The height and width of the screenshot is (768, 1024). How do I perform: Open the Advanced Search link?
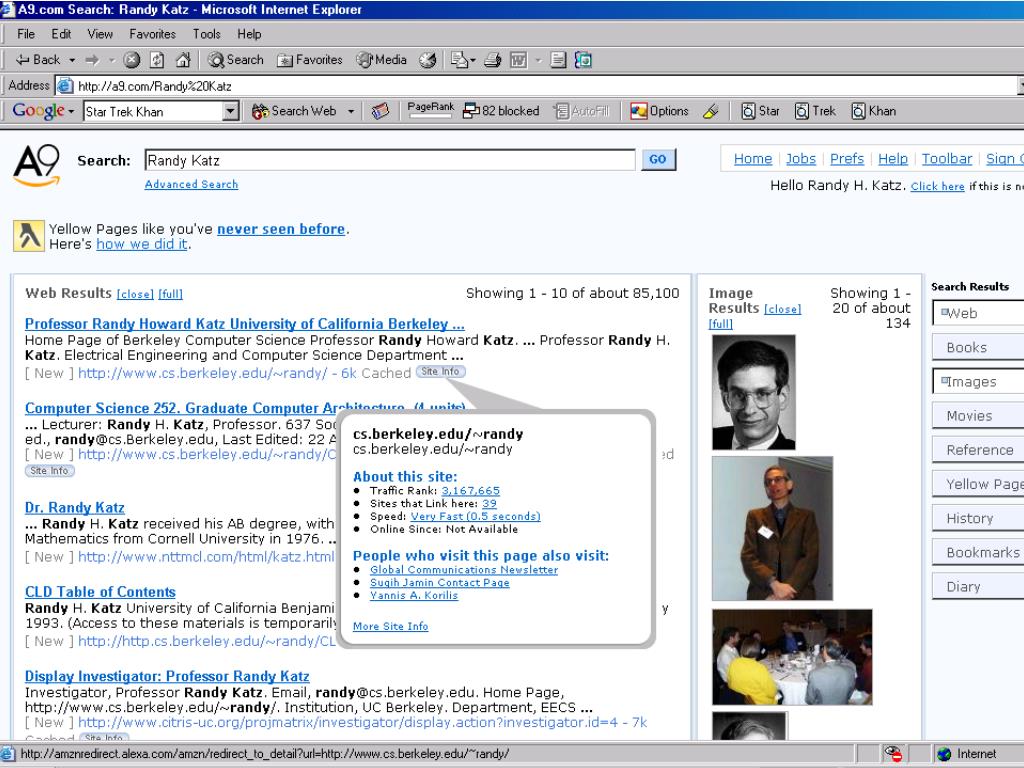191,185
